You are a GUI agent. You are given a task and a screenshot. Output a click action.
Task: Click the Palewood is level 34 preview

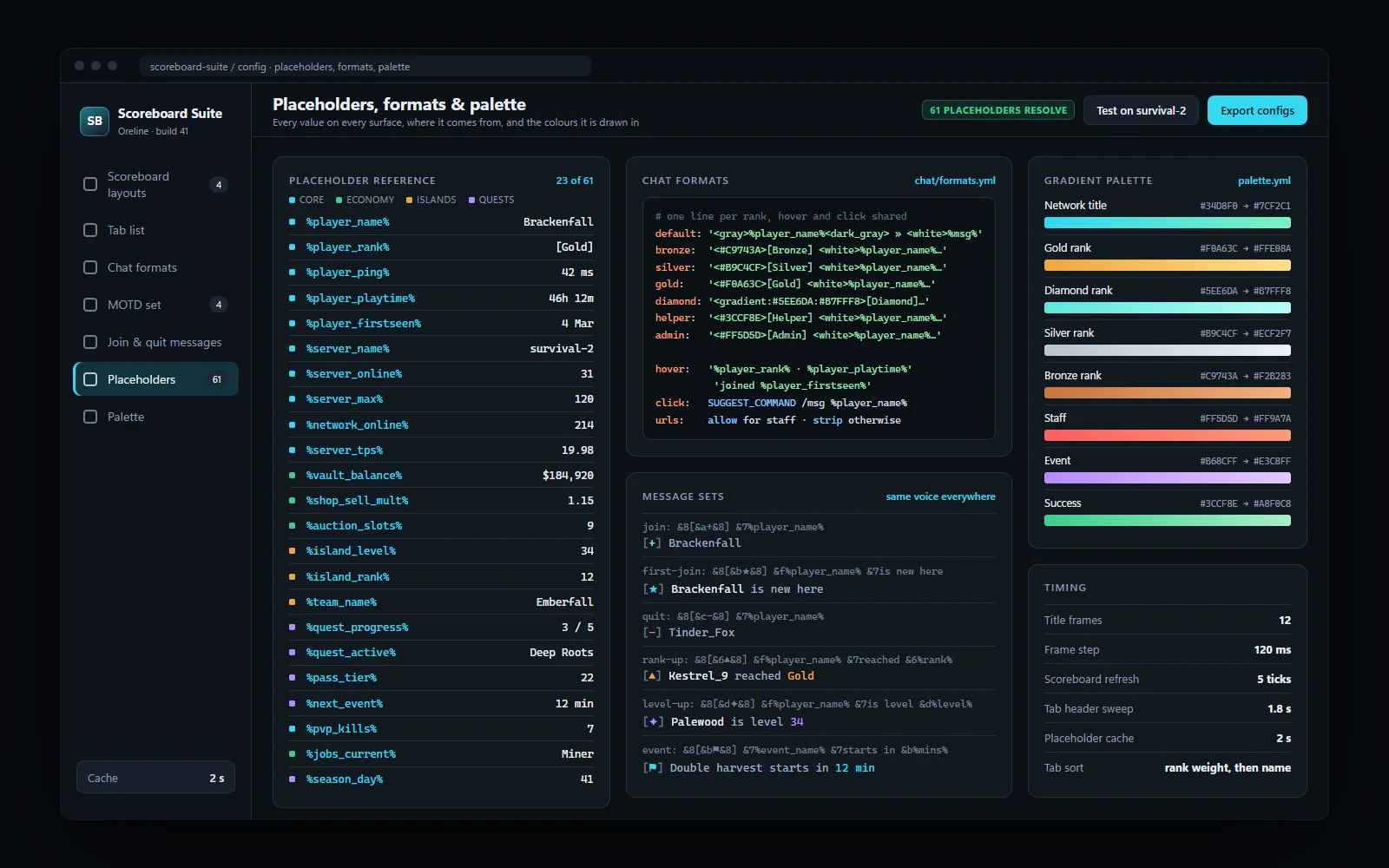pos(723,722)
